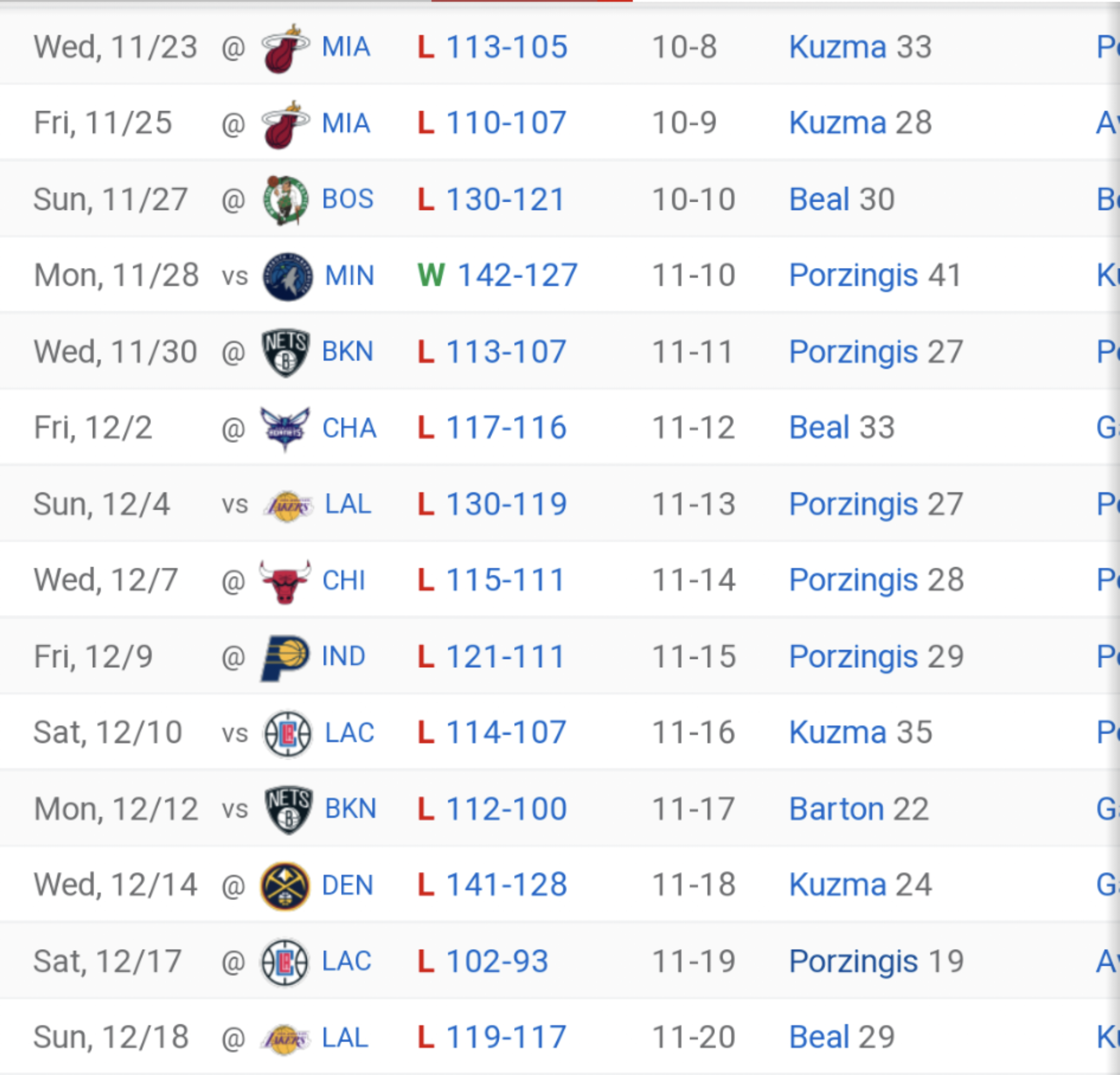The width and height of the screenshot is (1120, 1075).
Task: Open the 141-128 Denver game result
Action: (506, 885)
